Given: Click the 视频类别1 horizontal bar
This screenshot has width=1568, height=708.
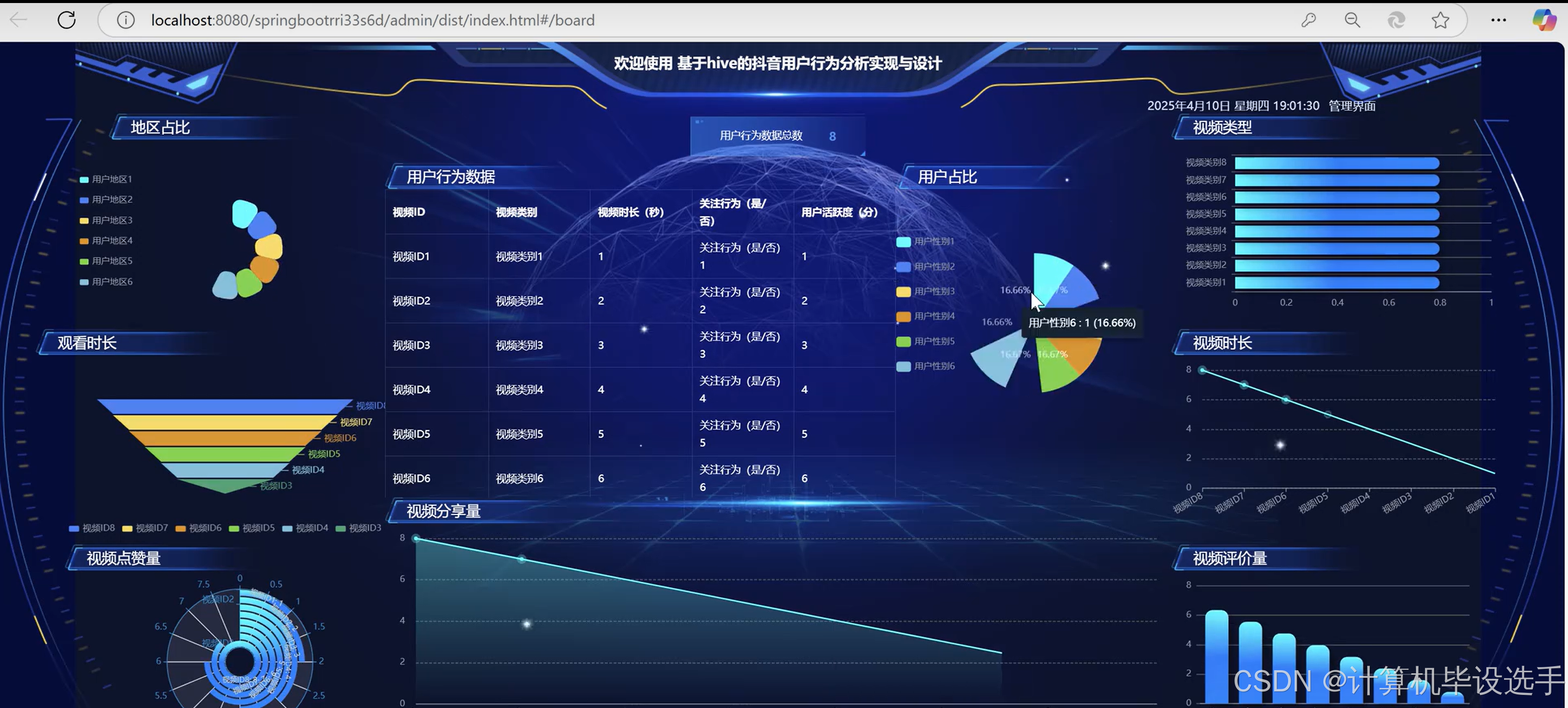Looking at the screenshot, I should [x=1336, y=283].
